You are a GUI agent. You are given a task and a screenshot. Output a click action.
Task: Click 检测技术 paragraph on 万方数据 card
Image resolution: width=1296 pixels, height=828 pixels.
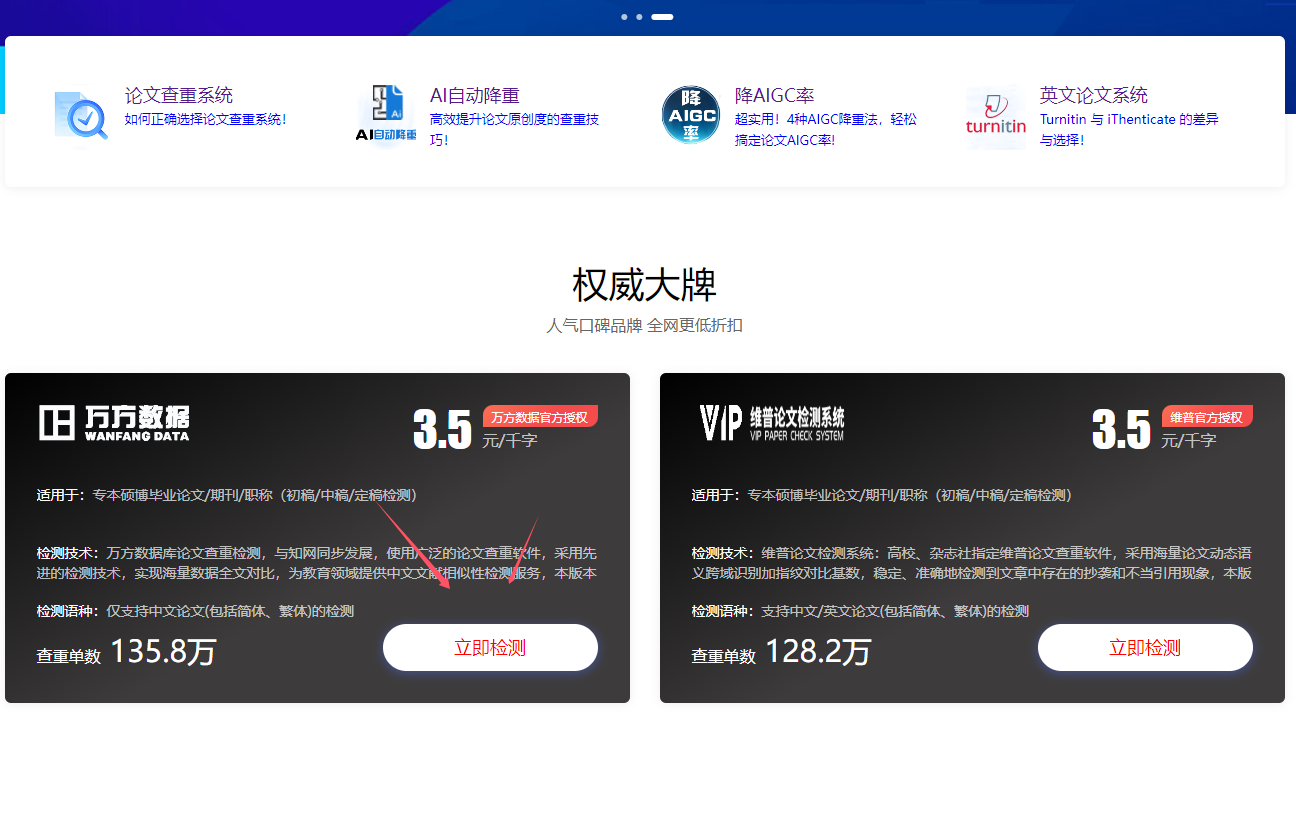tap(317, 563)
